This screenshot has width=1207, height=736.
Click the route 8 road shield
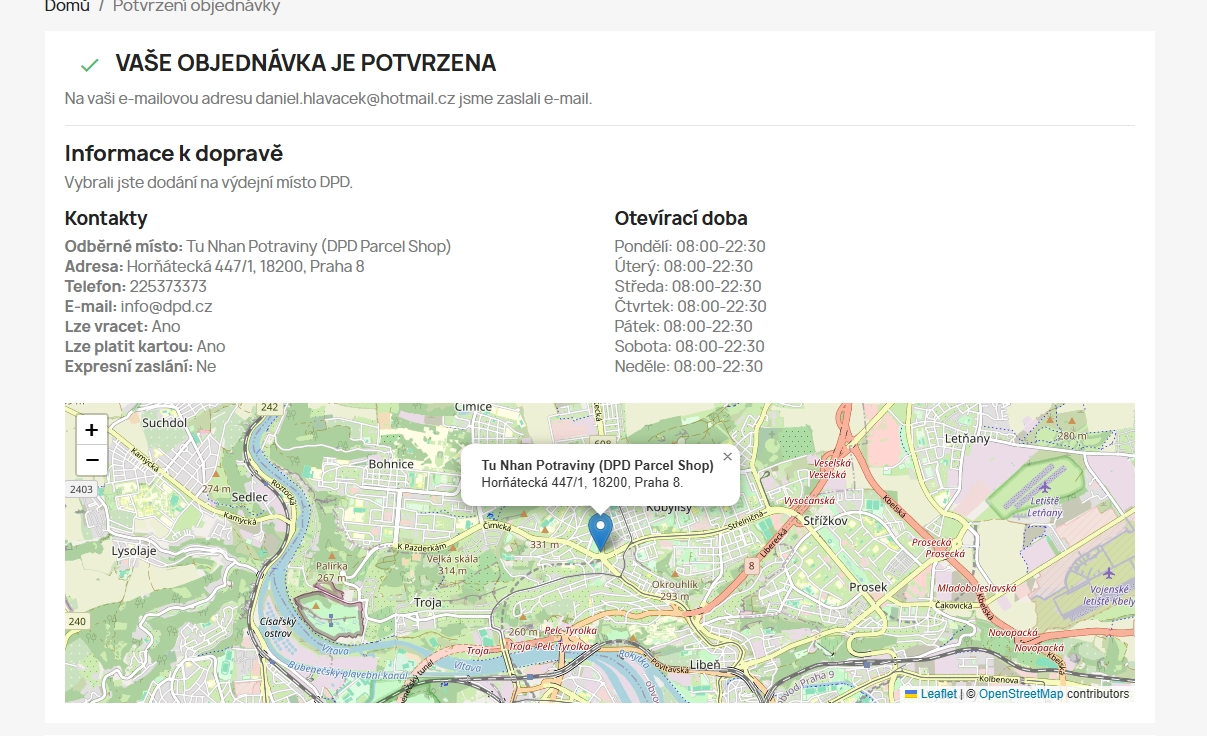(x=751, y=566)
